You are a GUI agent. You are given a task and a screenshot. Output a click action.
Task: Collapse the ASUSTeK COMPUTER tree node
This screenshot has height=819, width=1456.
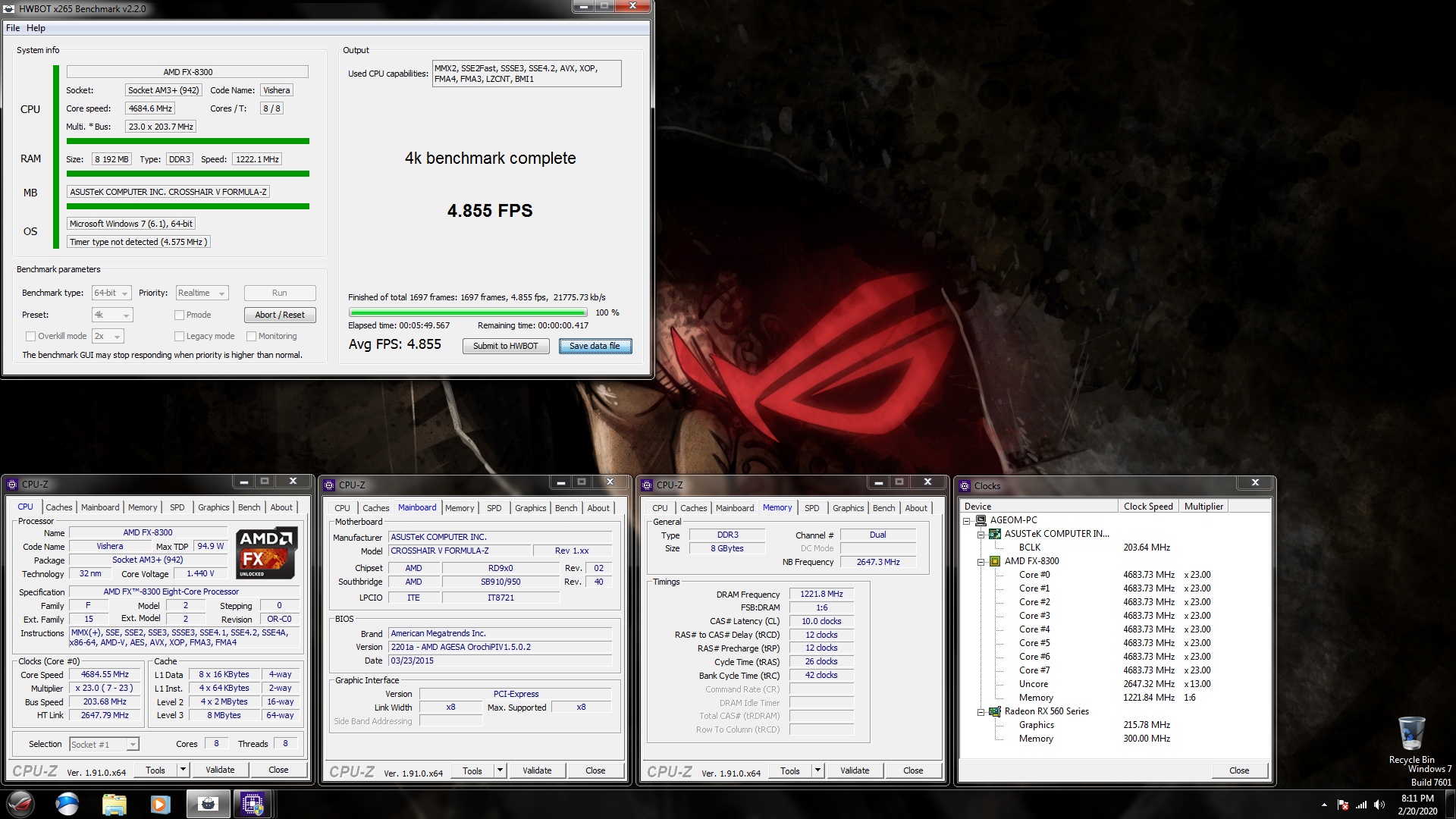(x=981, y=535)
